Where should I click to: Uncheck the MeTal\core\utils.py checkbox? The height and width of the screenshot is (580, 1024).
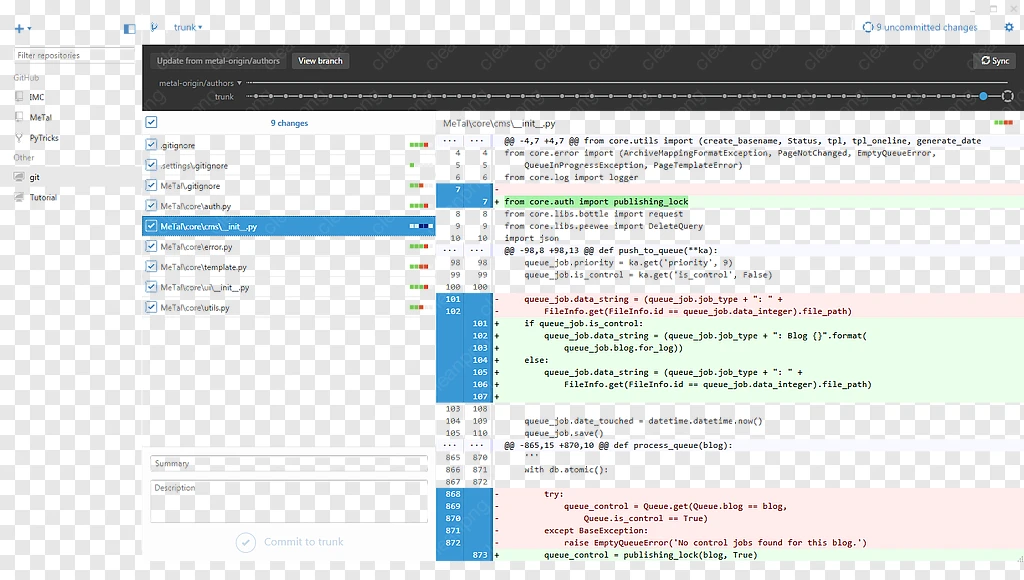coord(152,306)
